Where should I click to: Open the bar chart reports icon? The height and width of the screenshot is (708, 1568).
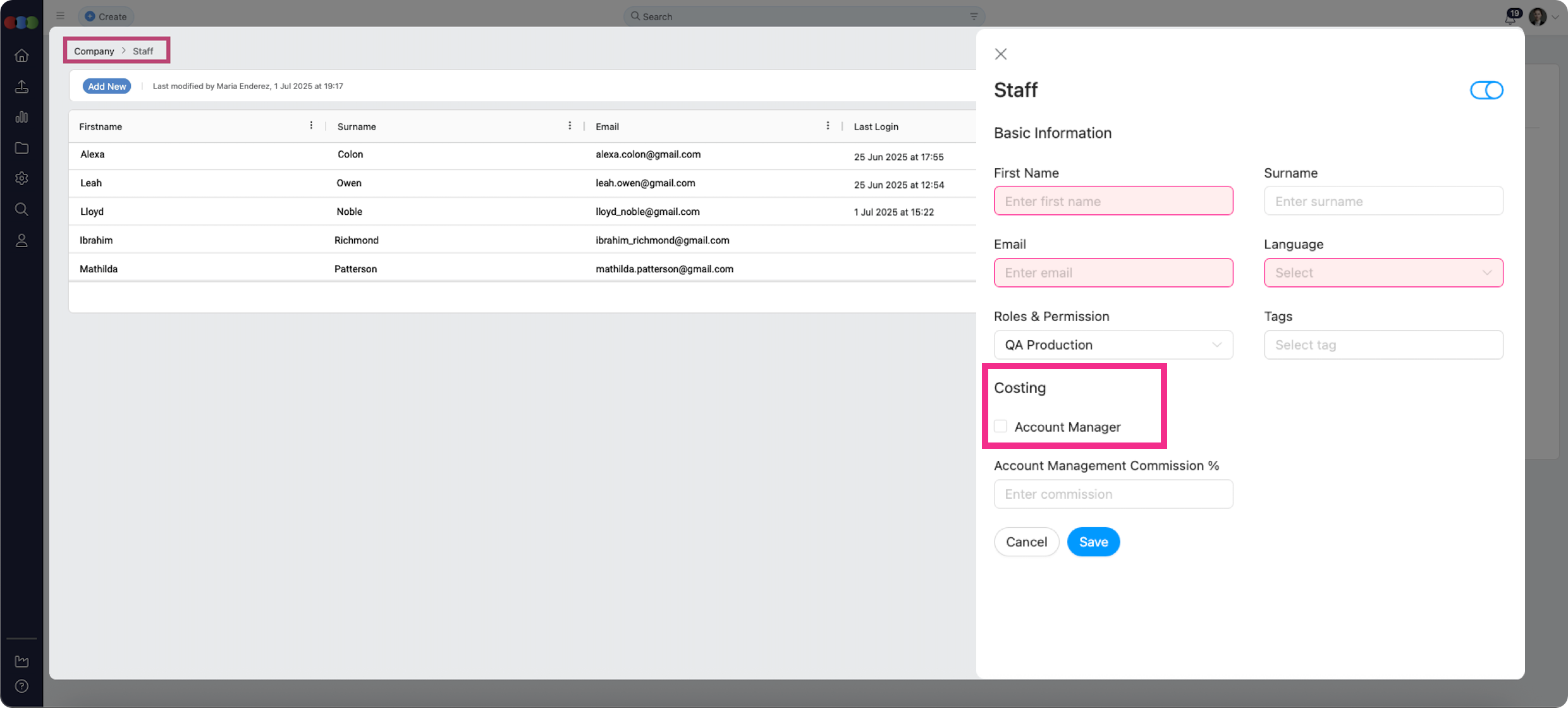[21, 117]
